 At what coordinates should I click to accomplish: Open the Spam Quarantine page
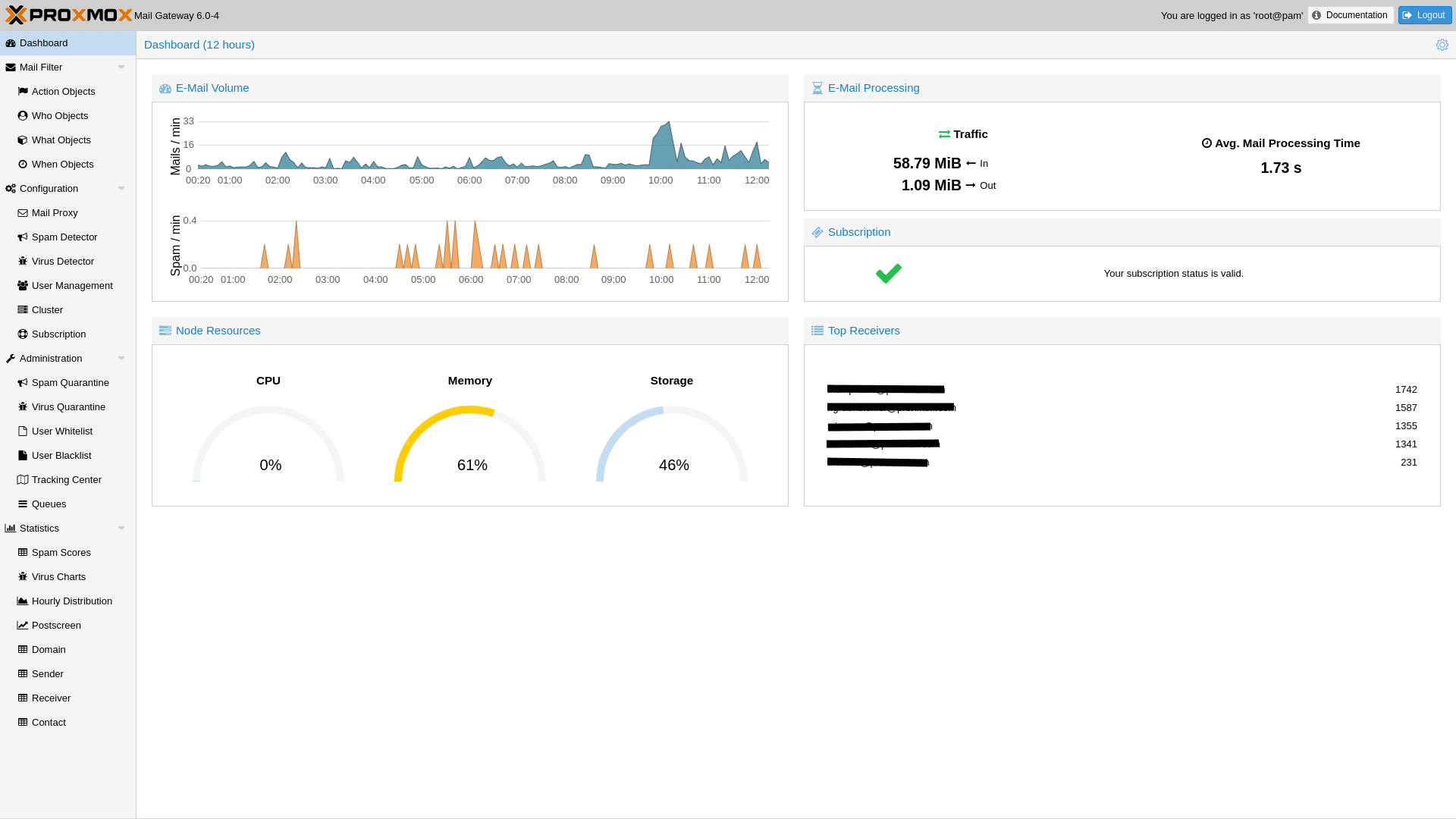[70, 383]
